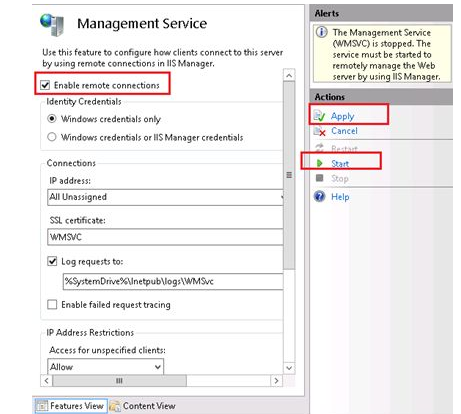
Task: Click the alert information icon
Action: coord(322,32)
